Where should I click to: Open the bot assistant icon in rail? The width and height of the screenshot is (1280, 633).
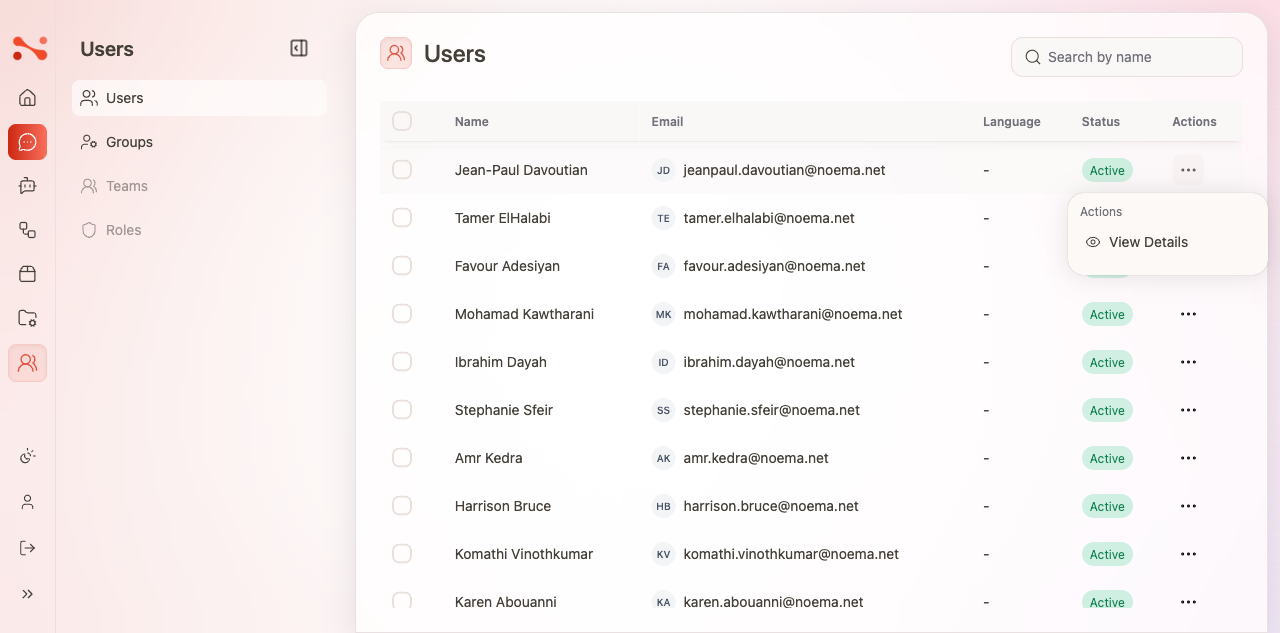coord(28,186)
